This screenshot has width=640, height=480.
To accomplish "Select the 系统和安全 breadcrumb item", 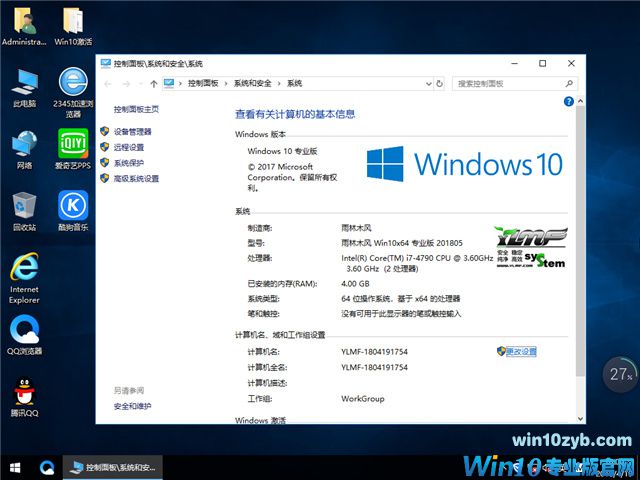I will [252, 83].
